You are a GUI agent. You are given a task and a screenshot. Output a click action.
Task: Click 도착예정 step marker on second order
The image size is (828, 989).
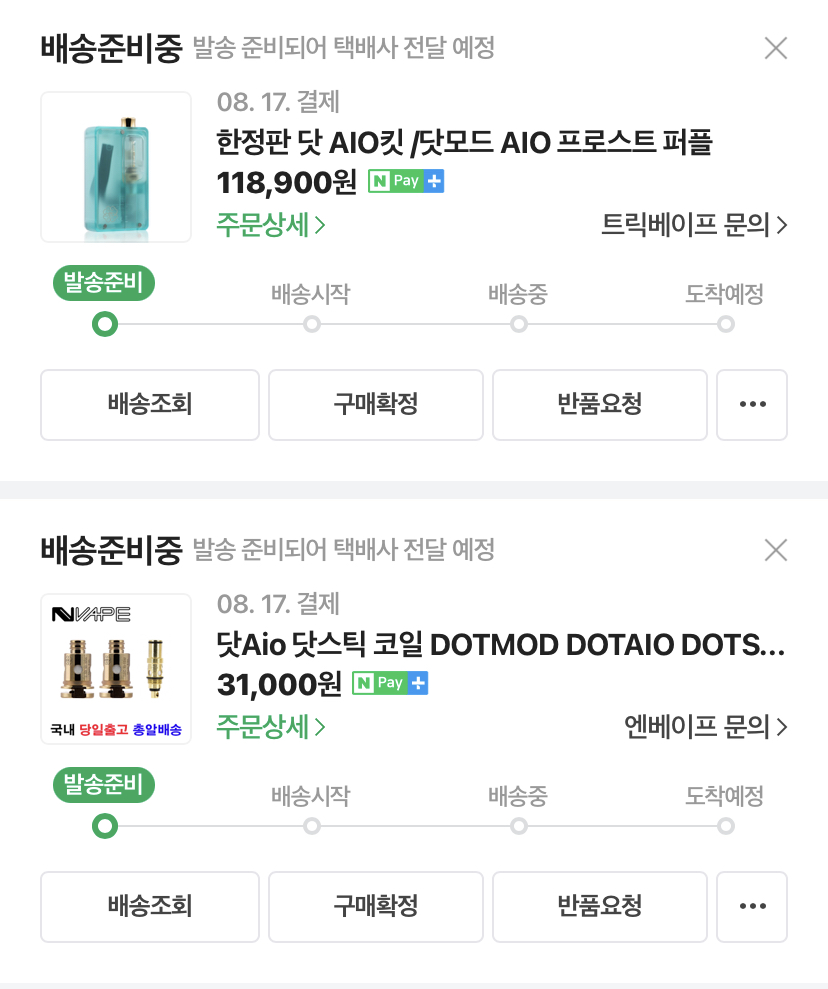click(726, 826)
